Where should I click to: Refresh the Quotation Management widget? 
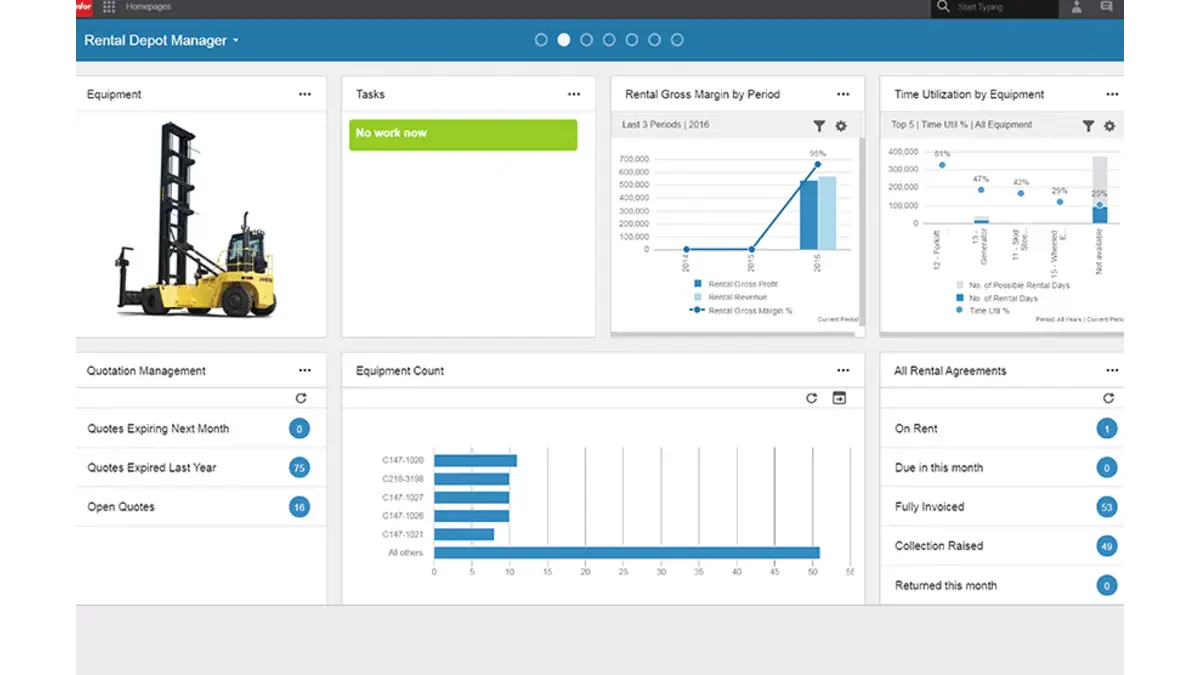pyautogui.click(x=301, y=398)
